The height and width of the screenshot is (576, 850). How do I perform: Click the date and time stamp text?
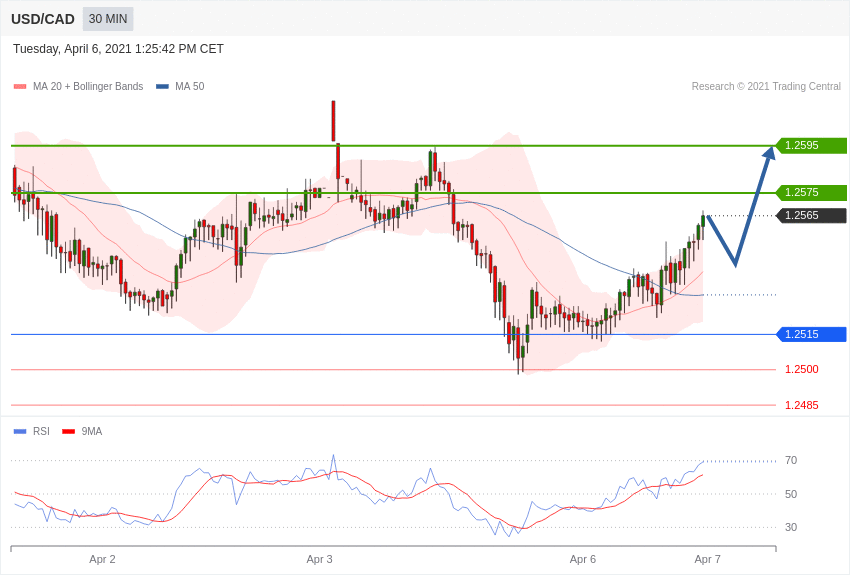[118, 49]
